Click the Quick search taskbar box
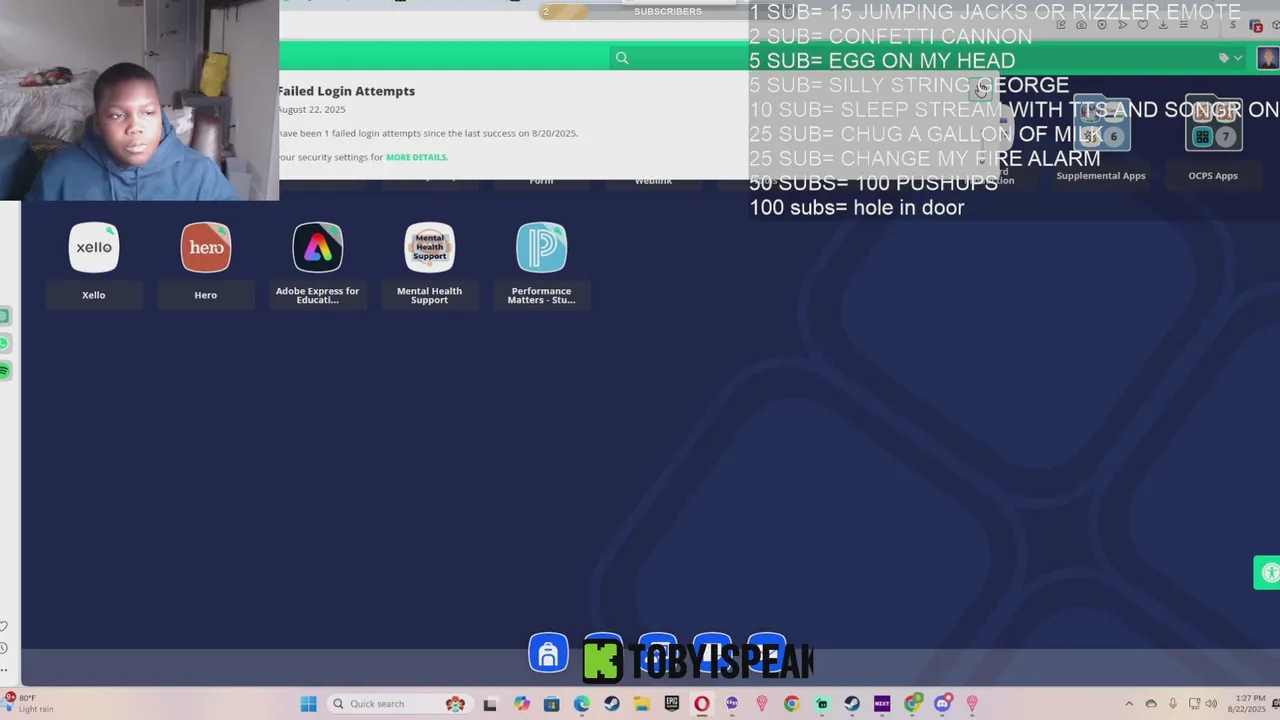 tap(400, 704)
